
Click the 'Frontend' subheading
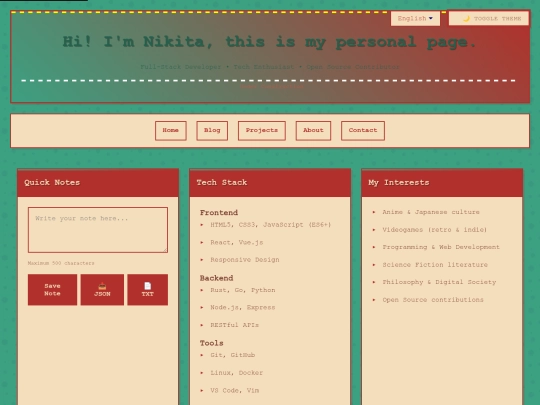pos(219,212)
